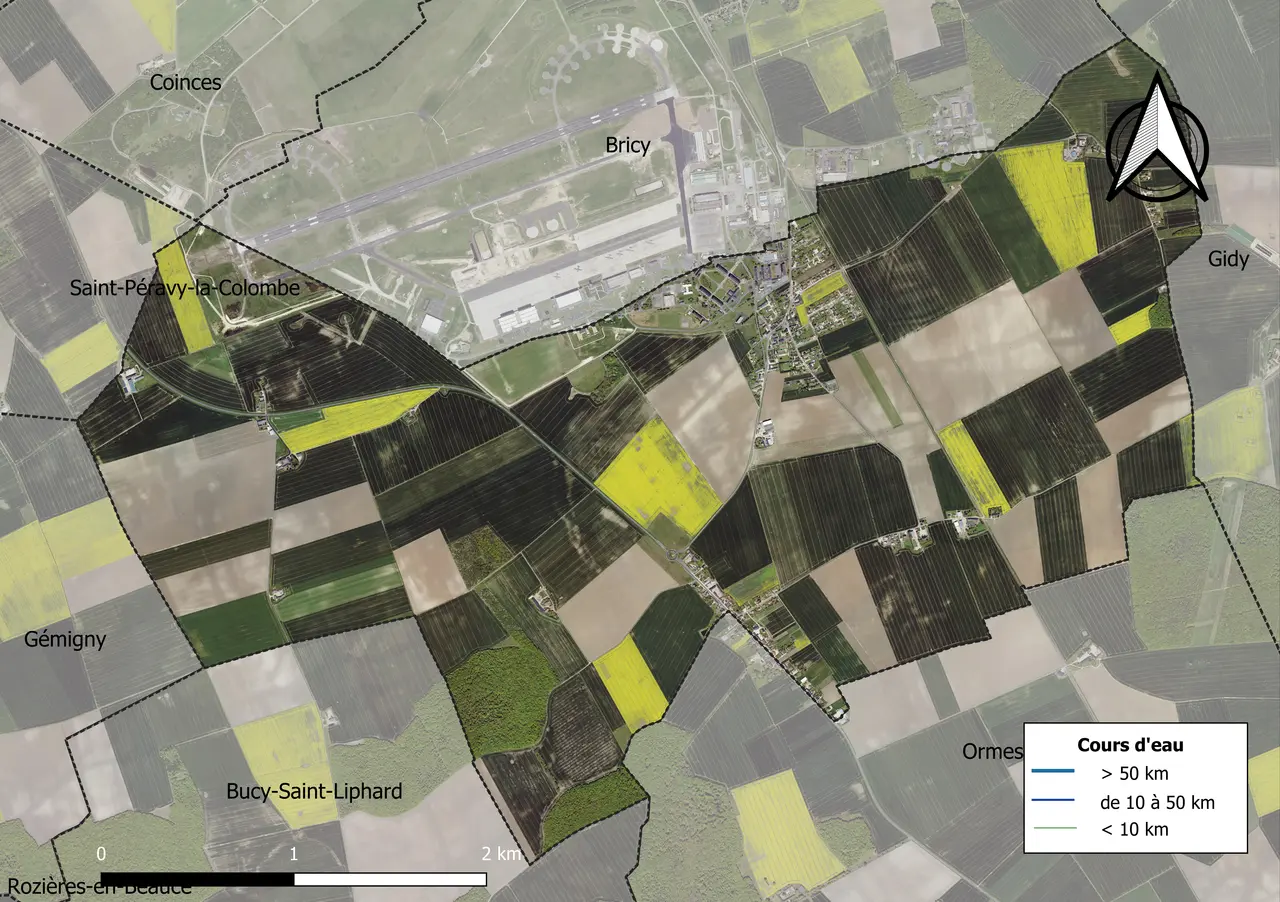Click the Saint-Péravy-la-Colombe label

185,289
